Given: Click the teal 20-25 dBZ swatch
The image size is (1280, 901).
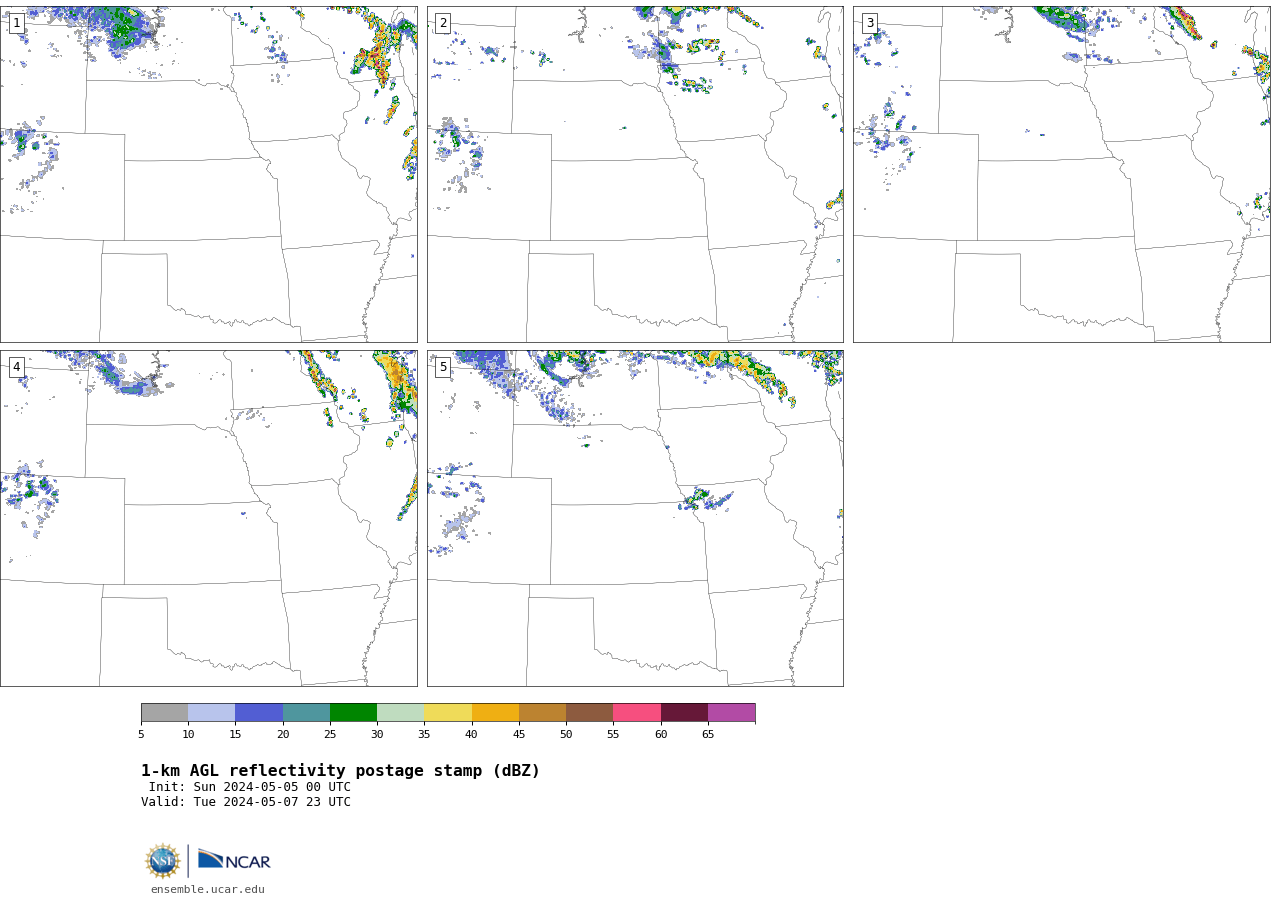Looking at the screenshot, I should pyautogui.click(x=306, y=712).
